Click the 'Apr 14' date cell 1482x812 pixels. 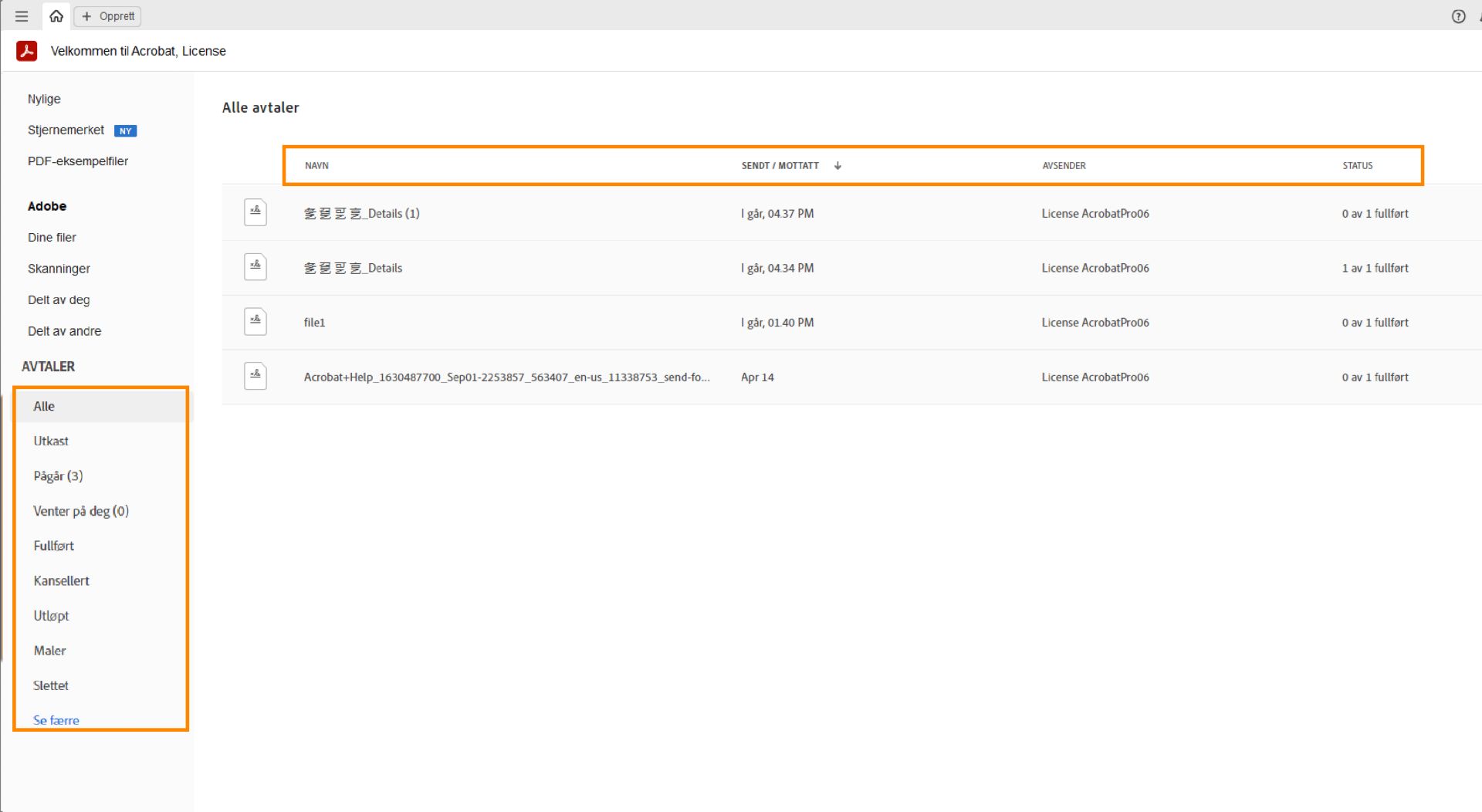757,377
